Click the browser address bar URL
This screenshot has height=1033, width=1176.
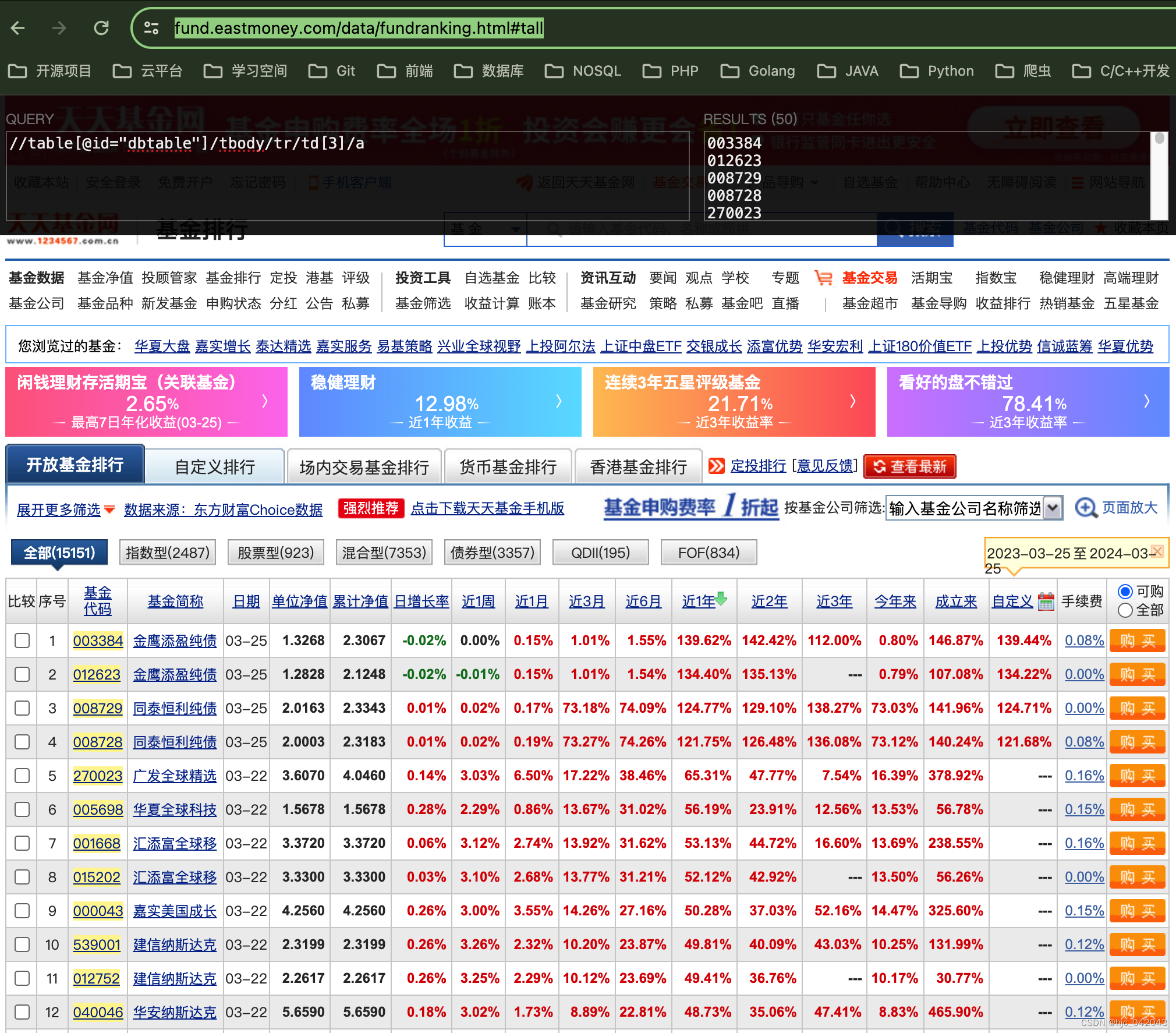pyautogui.click(x=359, y=28)
